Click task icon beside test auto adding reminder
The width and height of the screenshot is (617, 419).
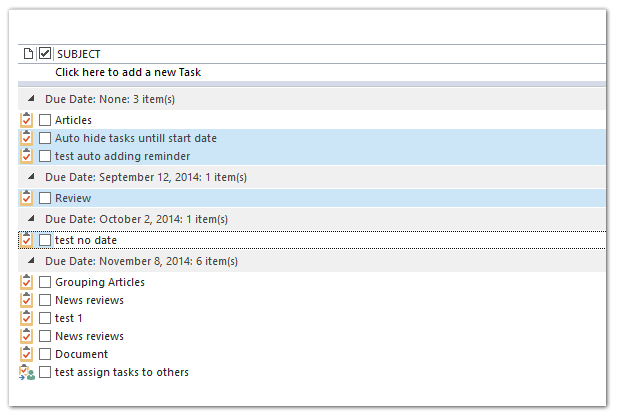point(26,156)
